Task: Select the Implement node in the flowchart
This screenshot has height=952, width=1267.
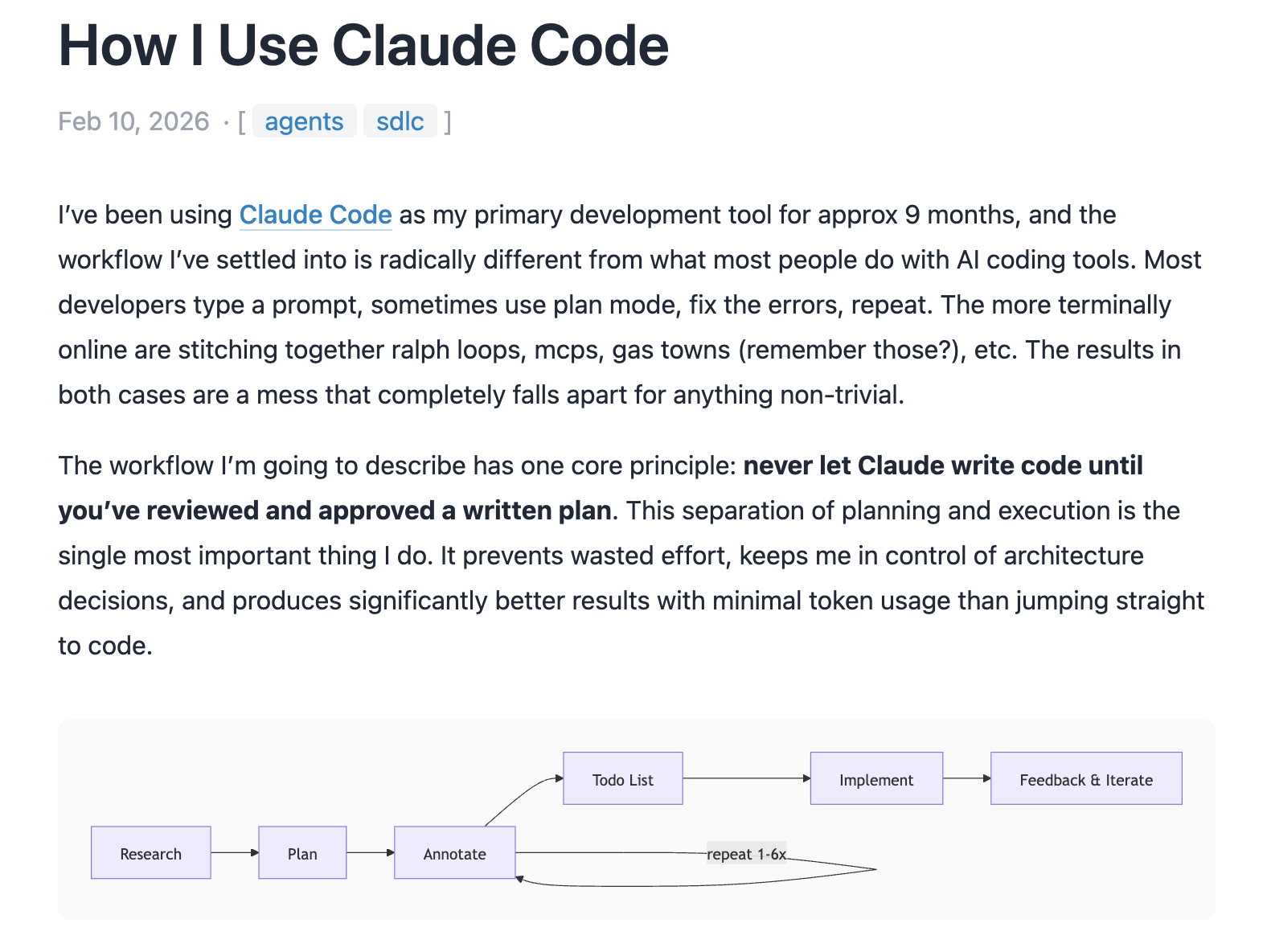Action: (x=876, y=779)
